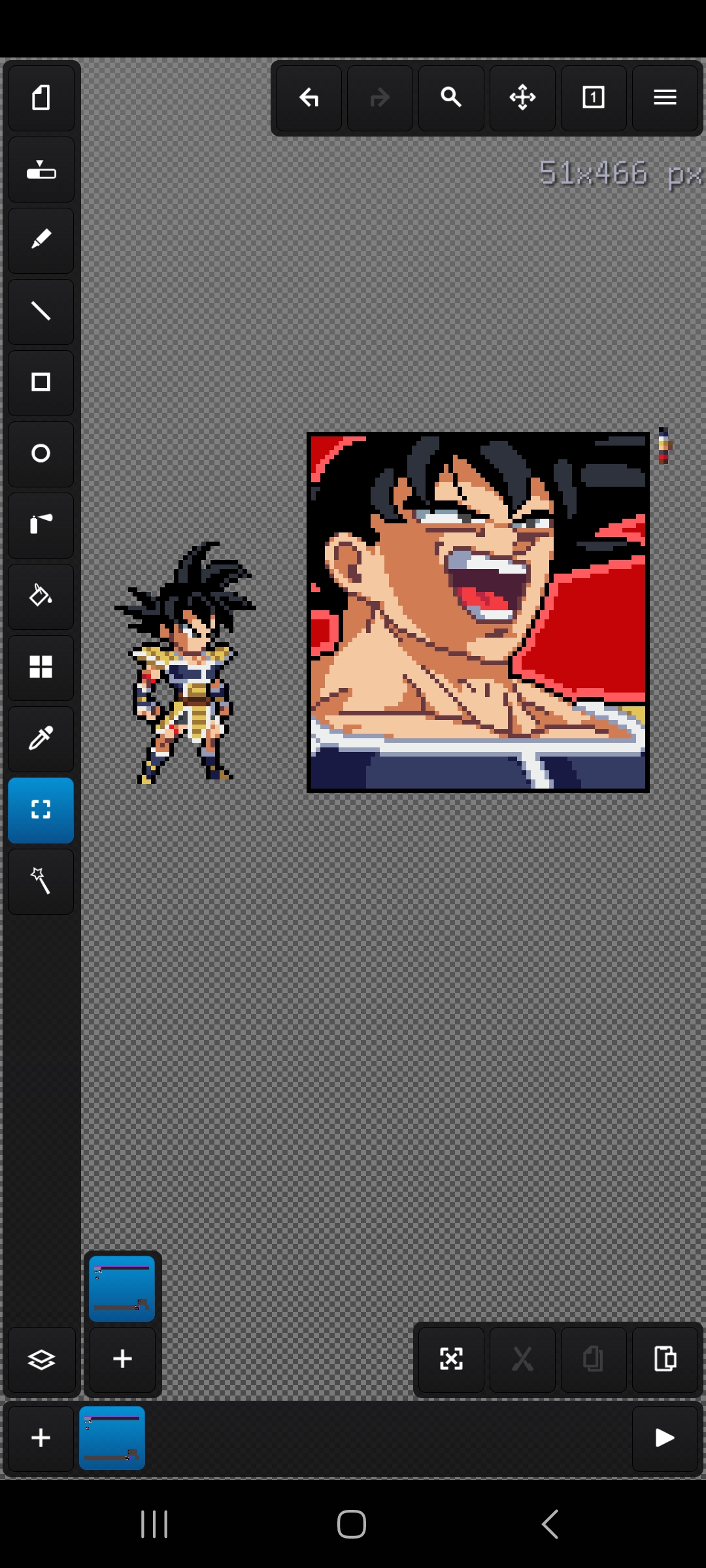Image resolution: width=706 pixels, height=1568 pixels.
Task: Deselect the current selection
Action: tap(451, 1360)
